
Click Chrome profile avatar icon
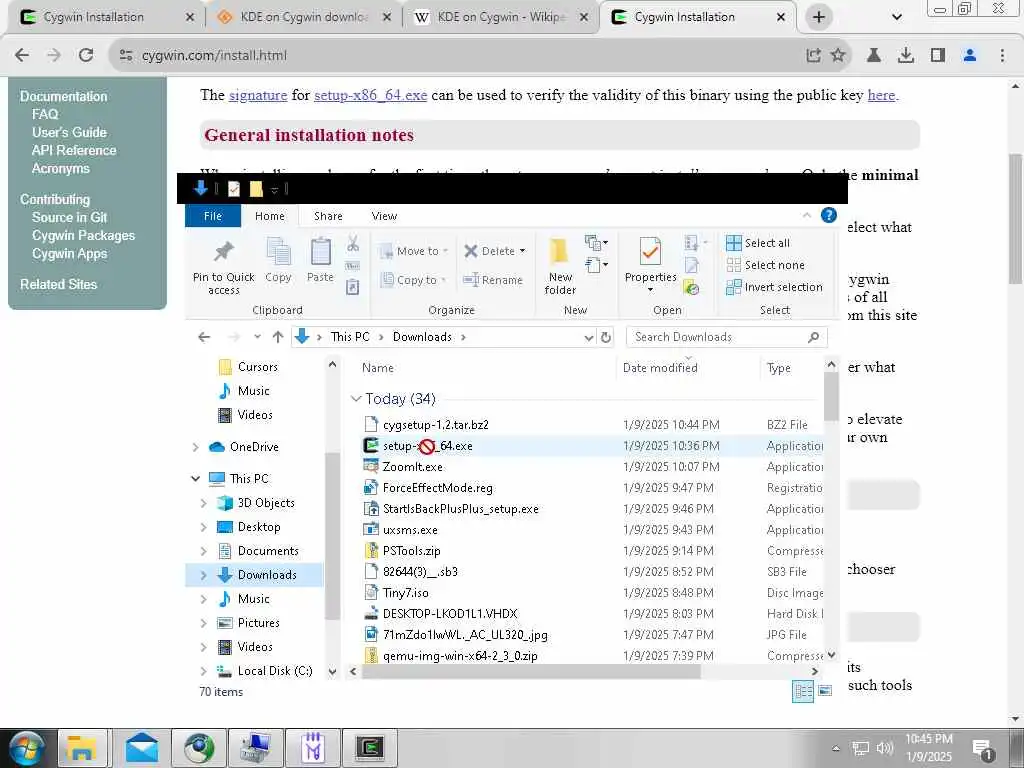click(970, 56)
